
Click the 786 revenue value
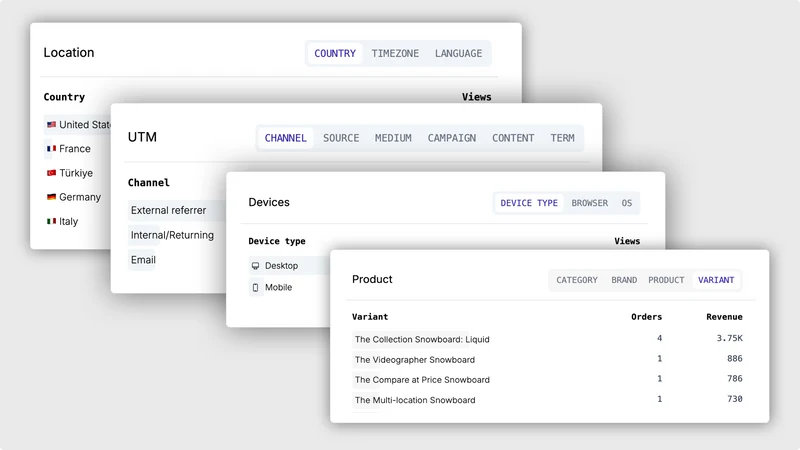click(x=735, y=379)
